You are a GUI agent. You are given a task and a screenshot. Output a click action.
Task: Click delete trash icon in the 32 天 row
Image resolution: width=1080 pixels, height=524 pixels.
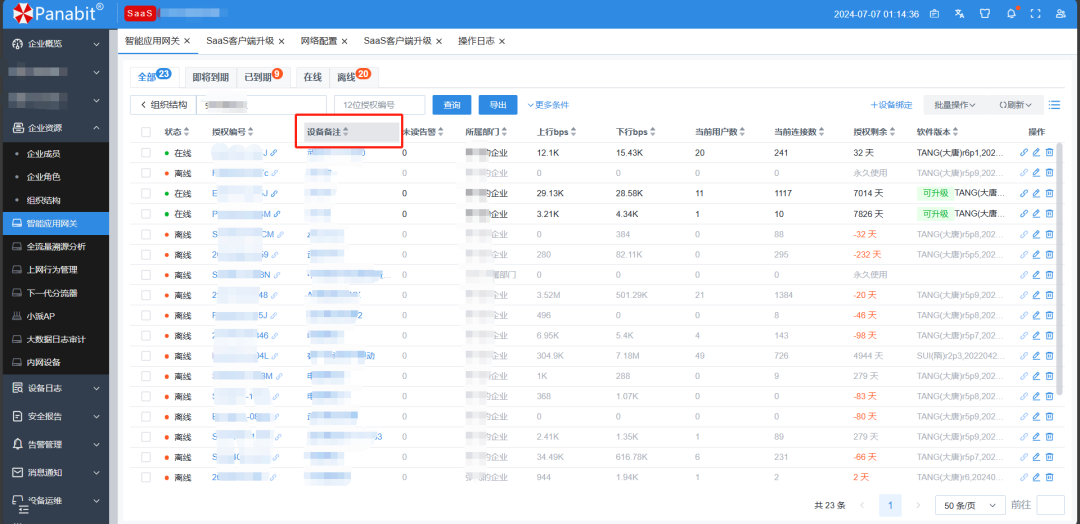(1049, 153)
